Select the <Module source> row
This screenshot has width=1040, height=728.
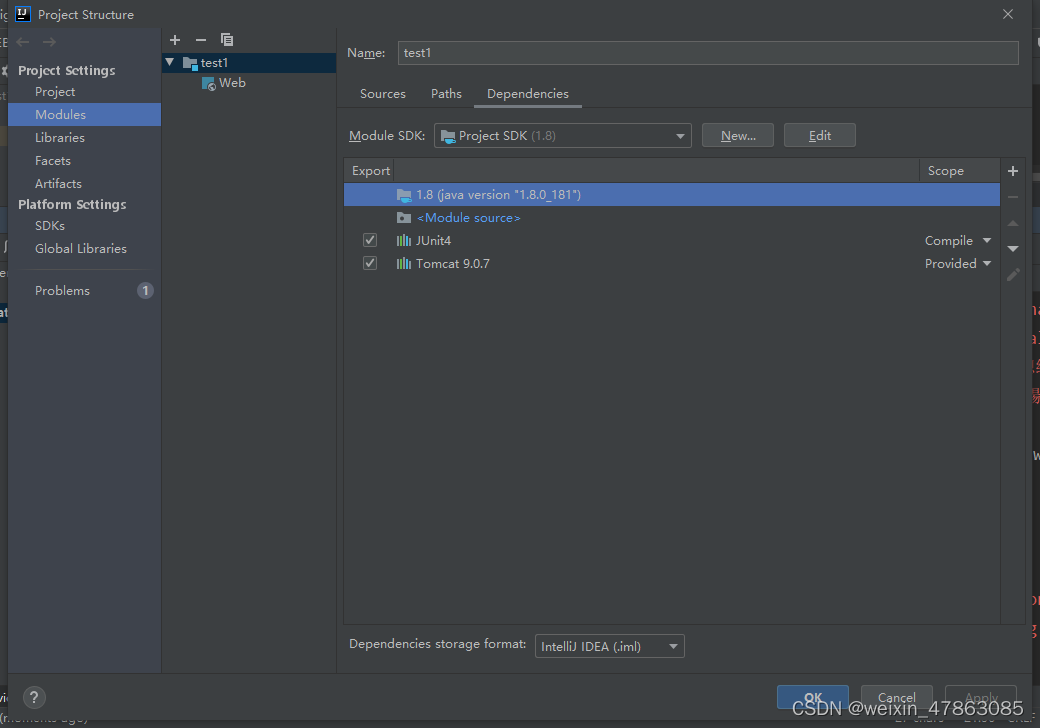click(x=671, y=217)
